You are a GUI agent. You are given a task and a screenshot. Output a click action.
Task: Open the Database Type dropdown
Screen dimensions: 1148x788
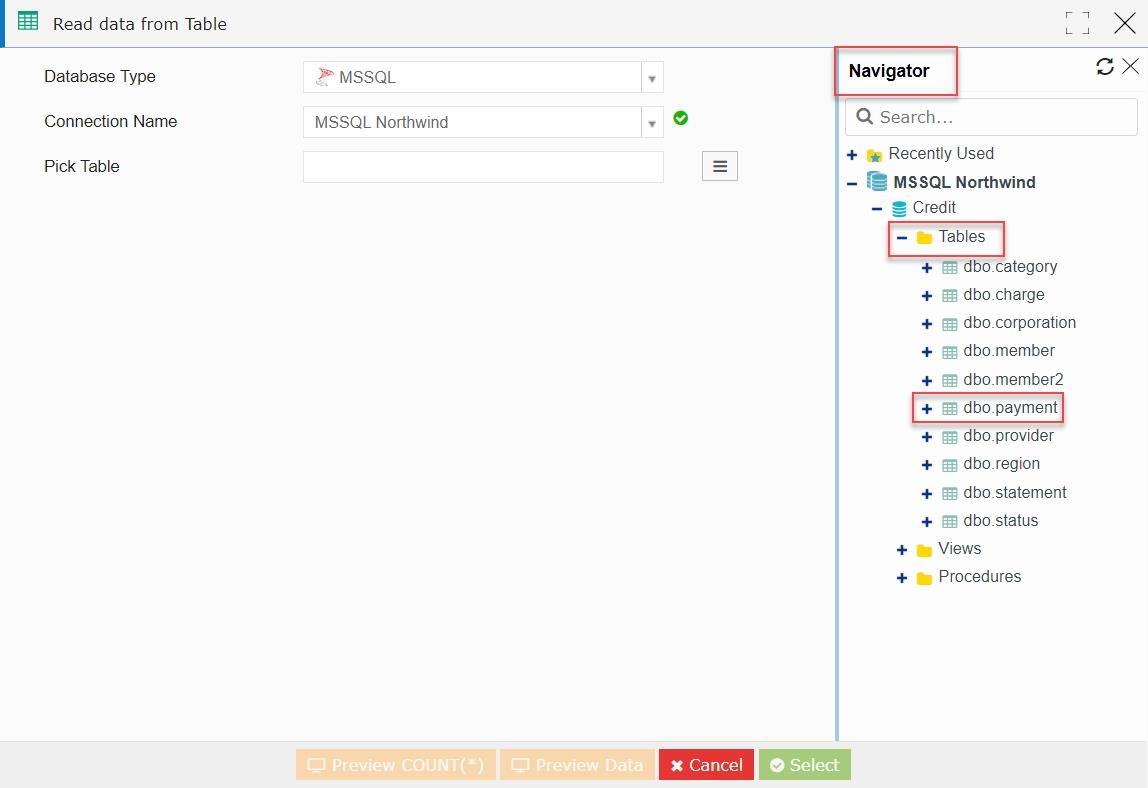tap(483, 77)
